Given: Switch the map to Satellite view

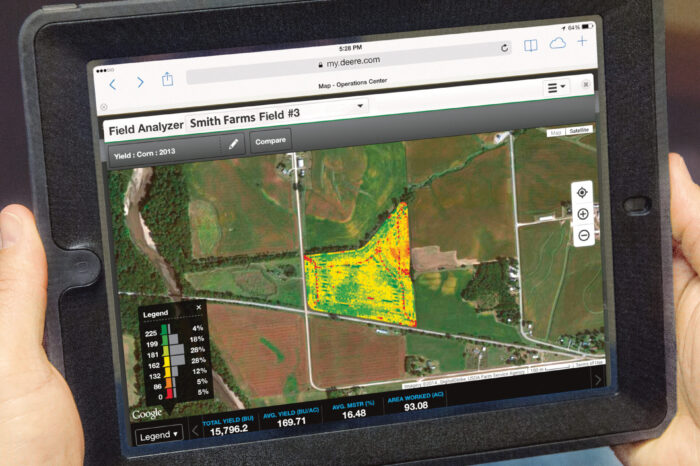Looking at the screenshot, I should (x=579, y=130).
